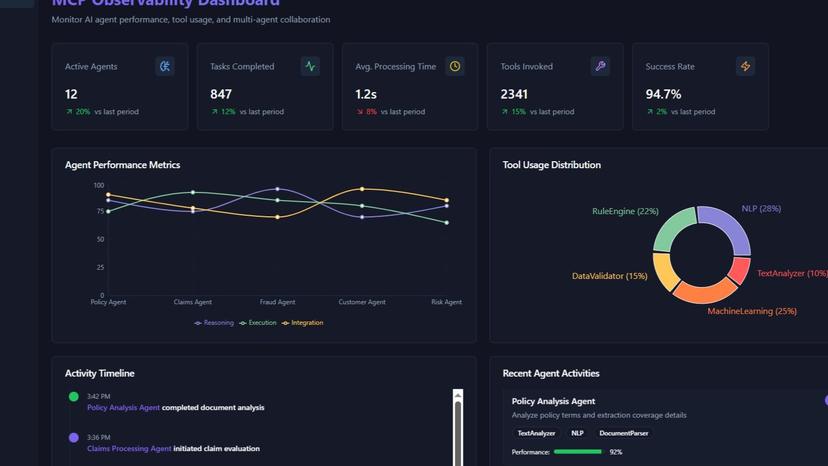Toggle the Integration series in chart legend
Screen dimensions: 828x466
click(x=303, y=323)
